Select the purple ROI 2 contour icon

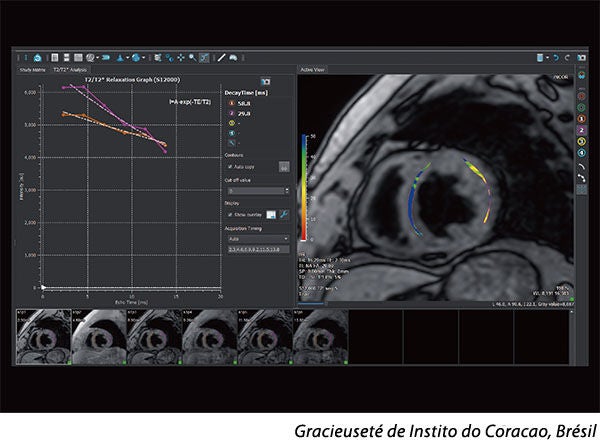[x=581, y=130]
